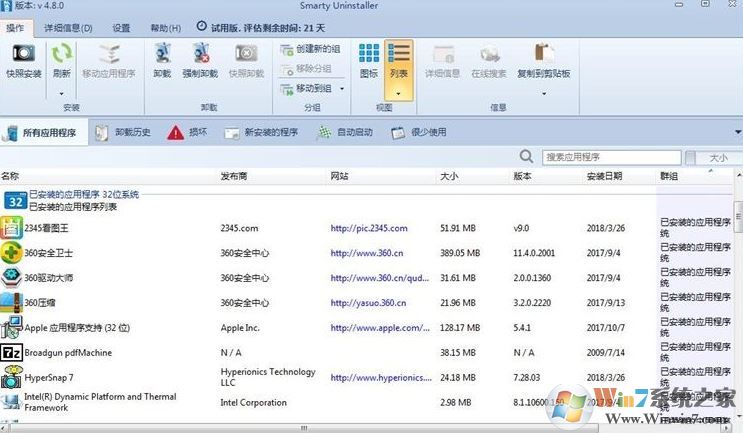Image resolution: width=743 pixels, height=433 pixels.
Task: Switch to 图标 icon view
Action: [369, 61]
